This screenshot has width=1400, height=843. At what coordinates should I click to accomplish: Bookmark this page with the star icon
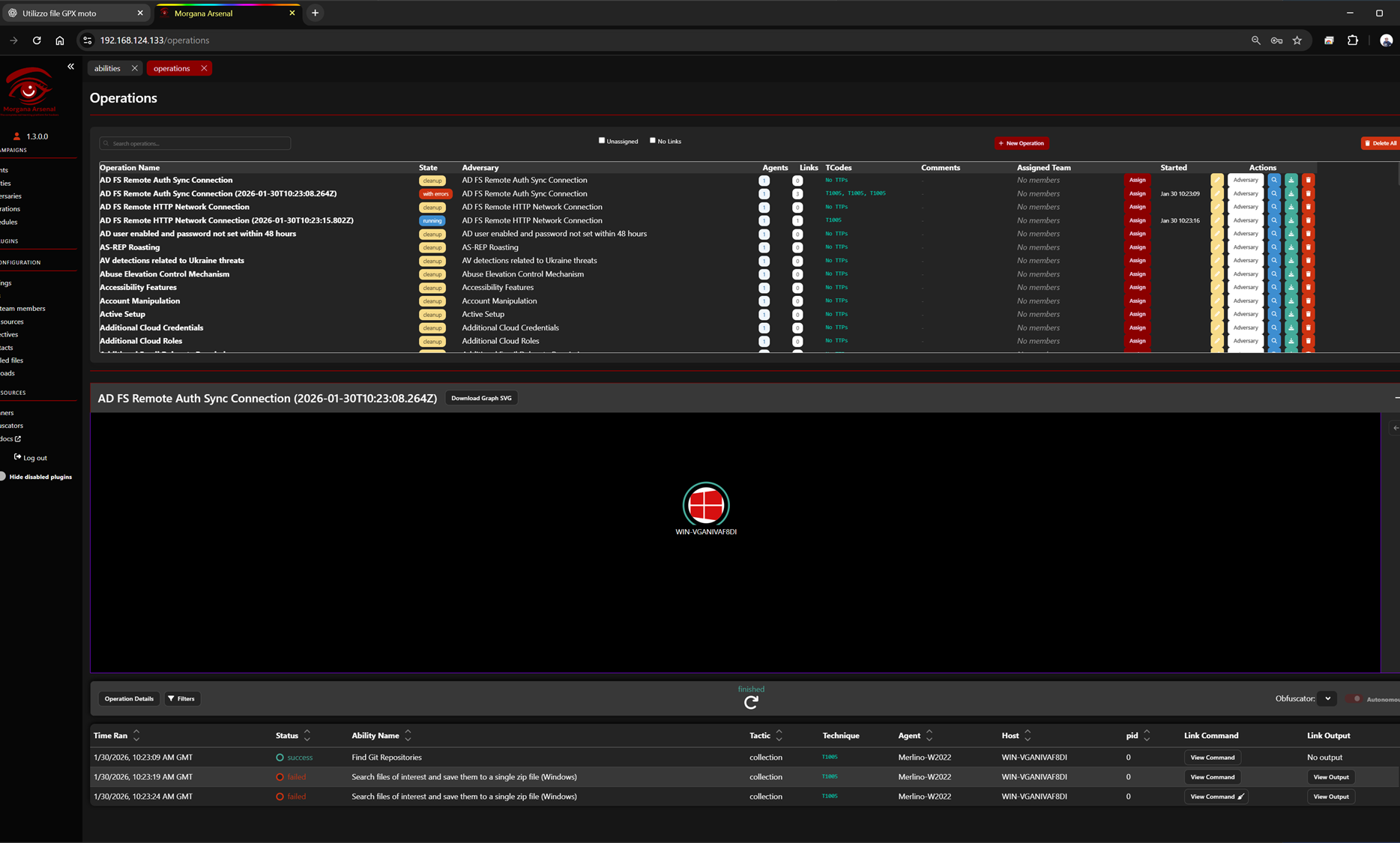coord(1297,40)
